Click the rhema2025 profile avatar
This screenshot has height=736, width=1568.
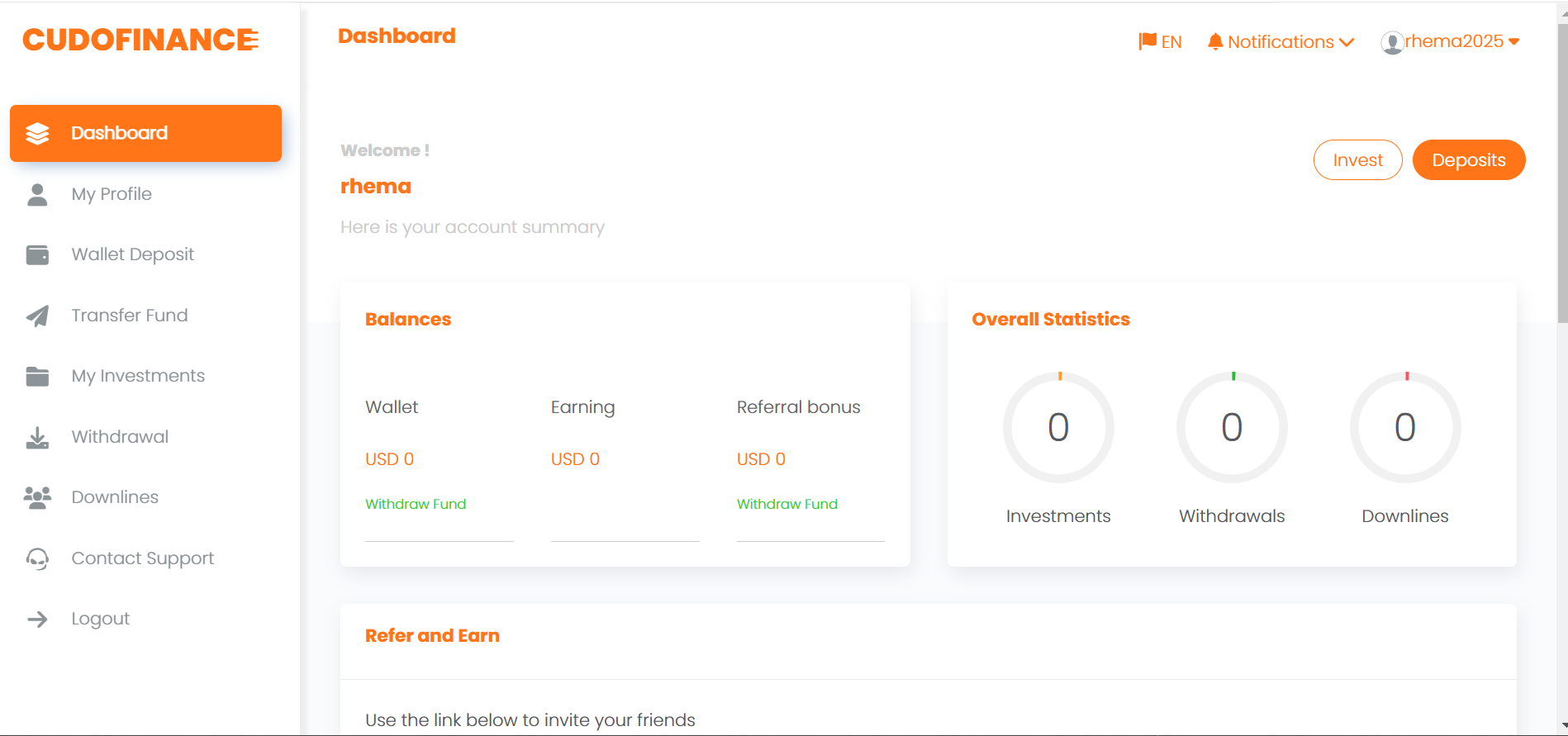coord(1393,42)
